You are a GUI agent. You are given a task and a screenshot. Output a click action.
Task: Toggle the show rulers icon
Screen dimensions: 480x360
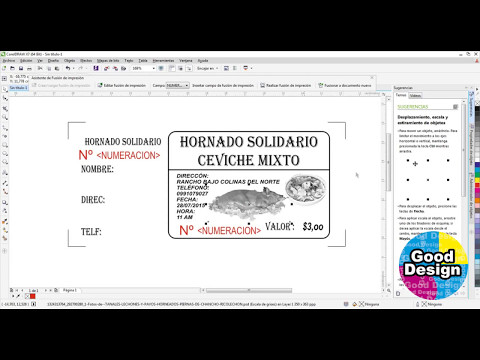coord(172,68)
